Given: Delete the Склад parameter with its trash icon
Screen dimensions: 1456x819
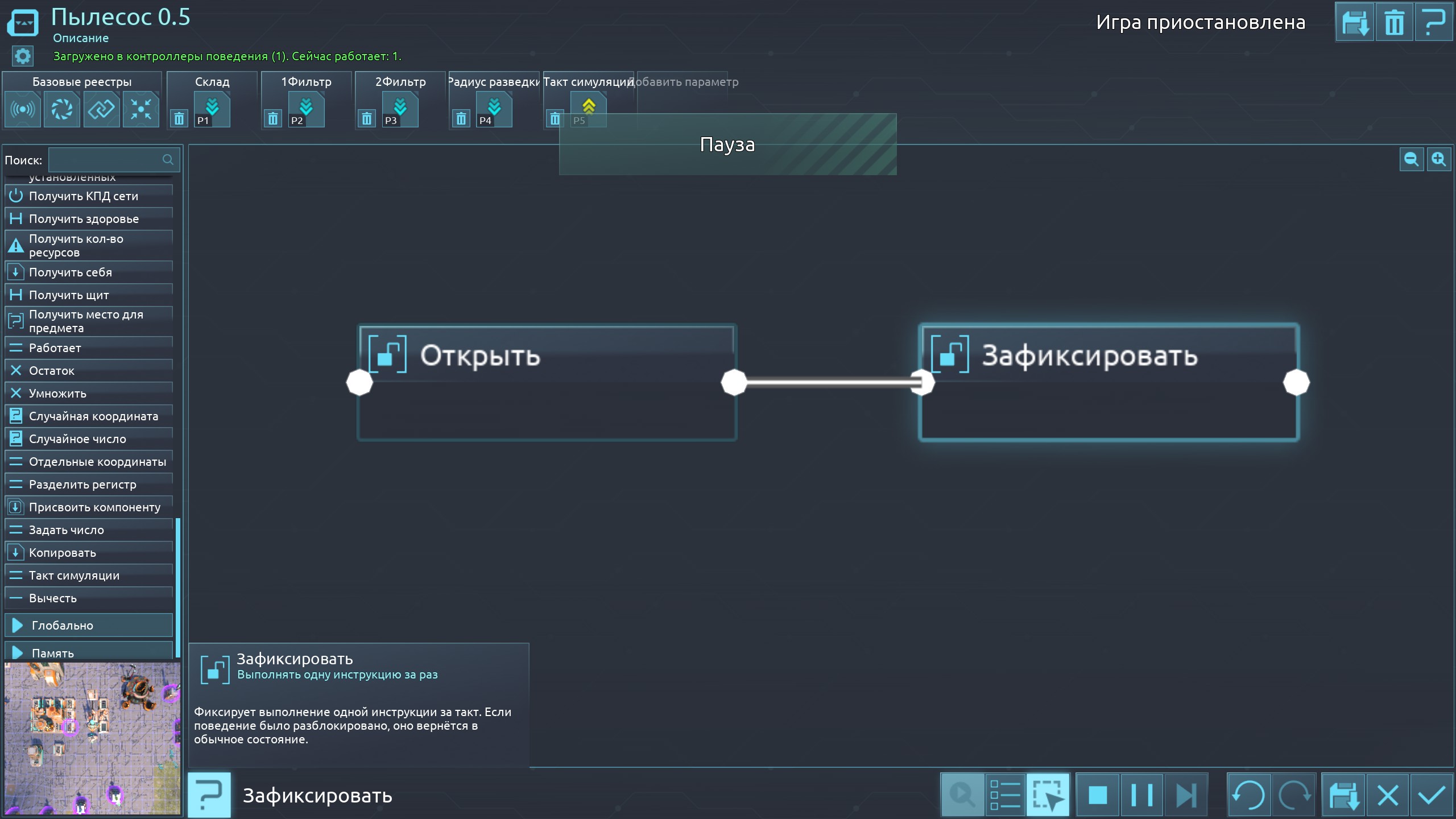Looking at the screenshot, I should coord(179,118).
